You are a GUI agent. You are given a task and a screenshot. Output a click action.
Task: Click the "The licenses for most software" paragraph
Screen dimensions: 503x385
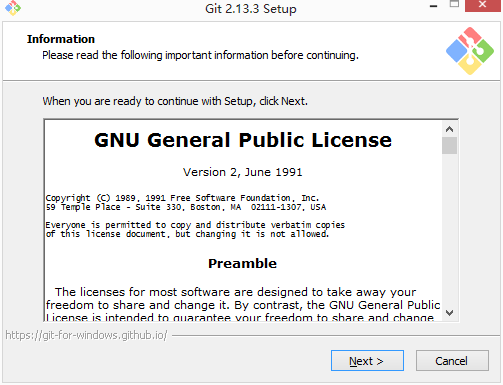(243, 304)
